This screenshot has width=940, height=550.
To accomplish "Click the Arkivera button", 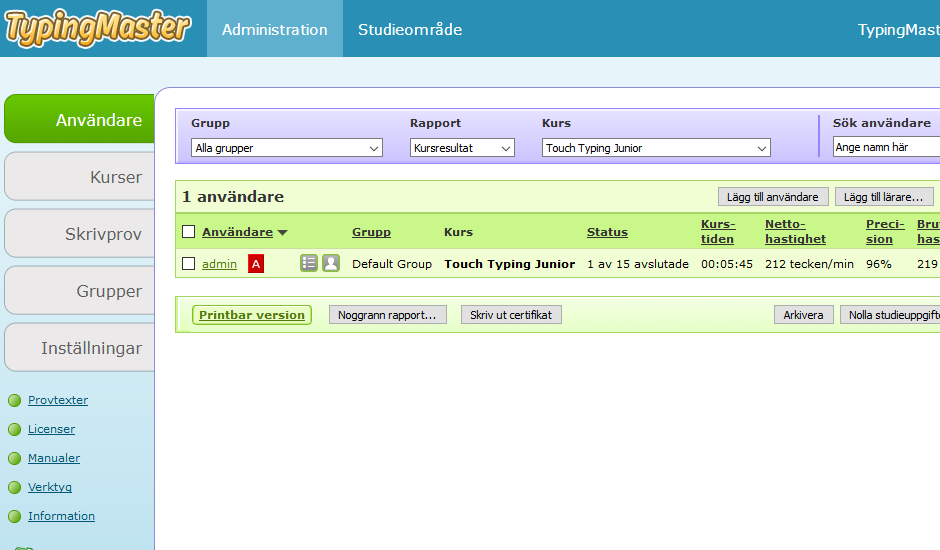I will (803, 315).
